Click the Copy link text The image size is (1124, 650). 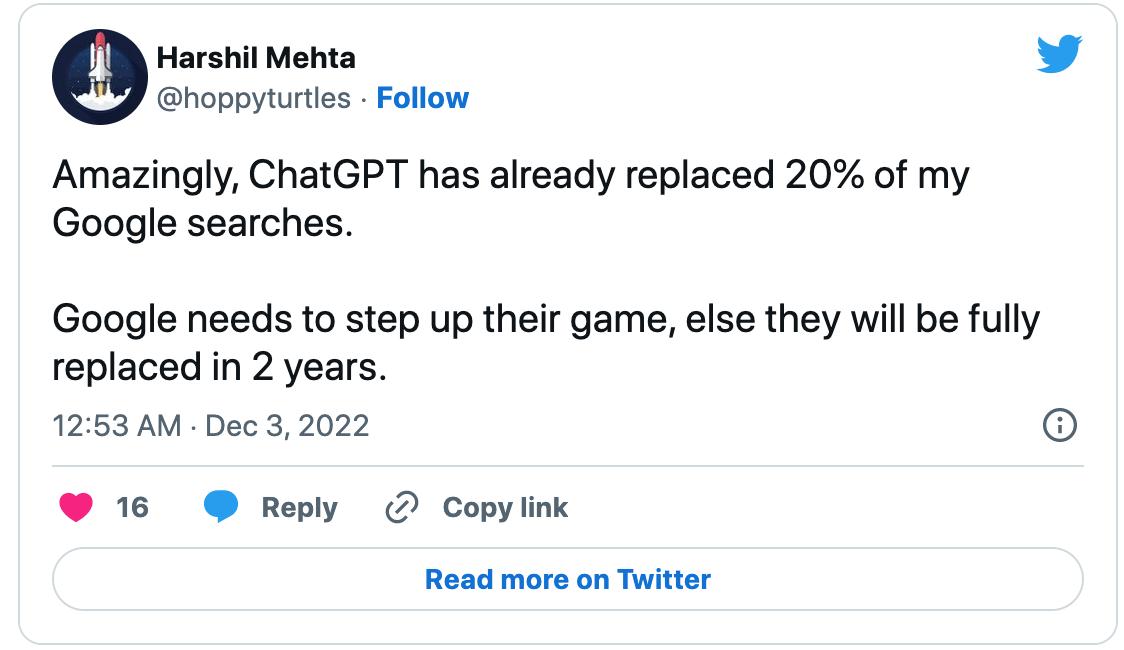505,508
